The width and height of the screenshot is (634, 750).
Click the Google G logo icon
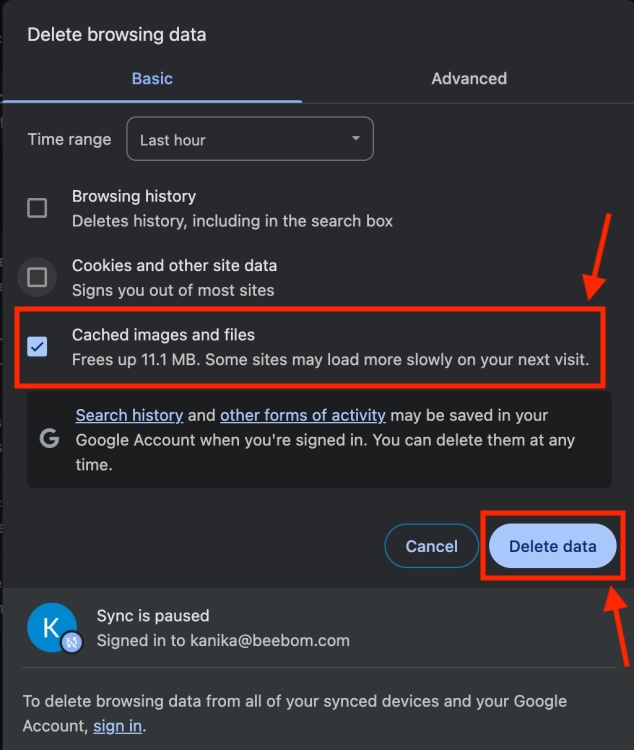click(49, 440)
